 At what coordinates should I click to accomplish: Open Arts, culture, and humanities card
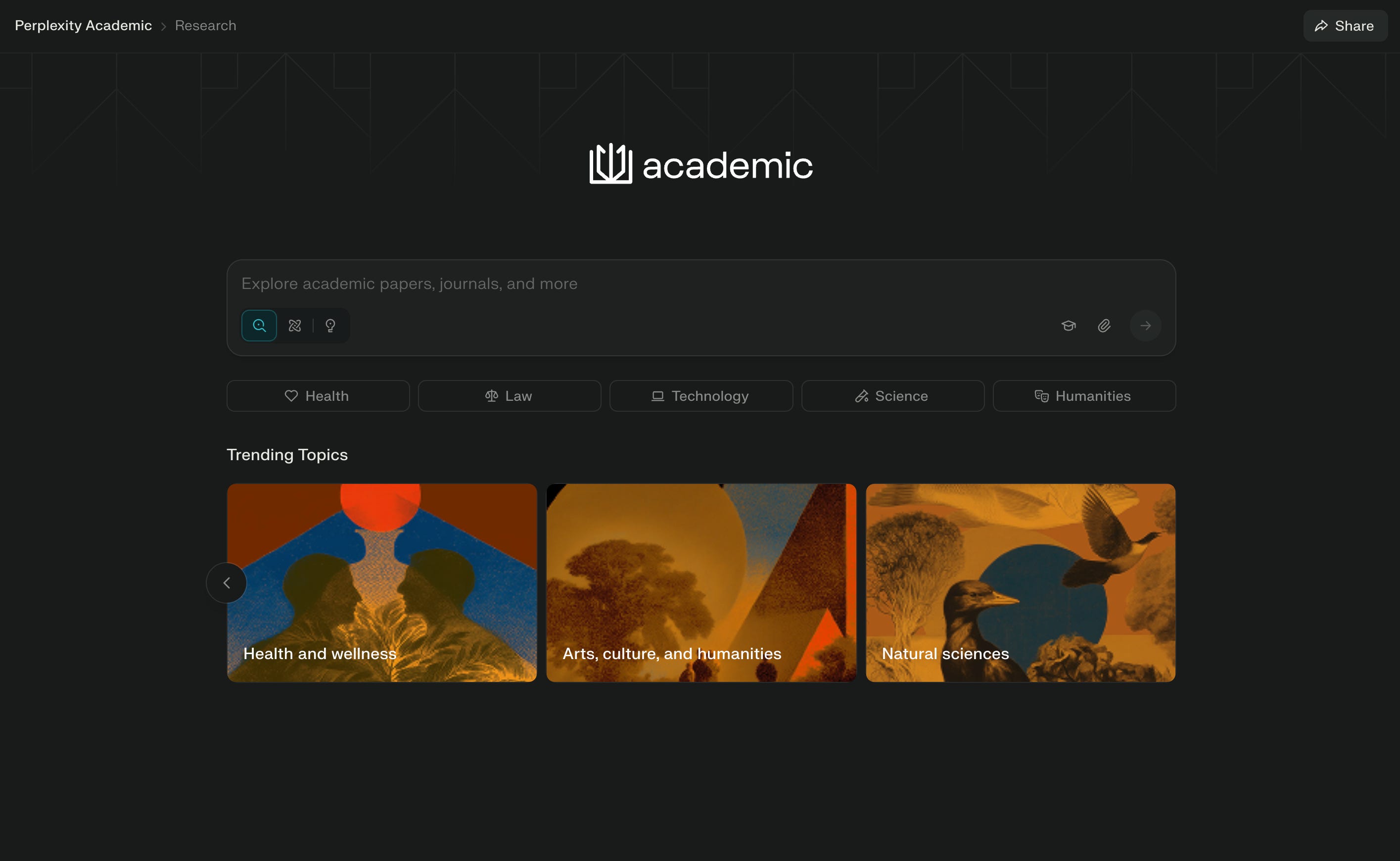[701, 582]
